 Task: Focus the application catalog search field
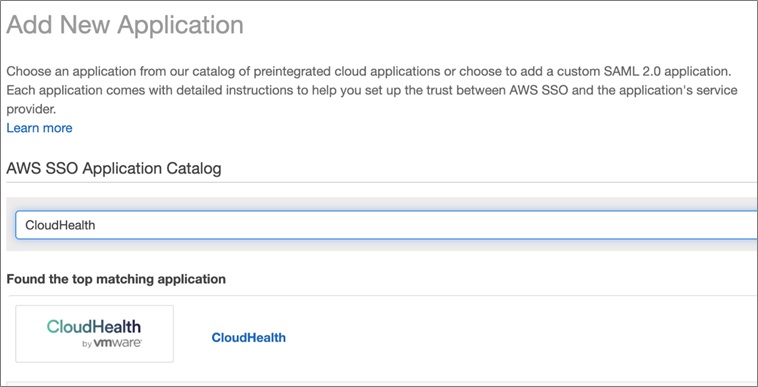[x=386, y=225]
